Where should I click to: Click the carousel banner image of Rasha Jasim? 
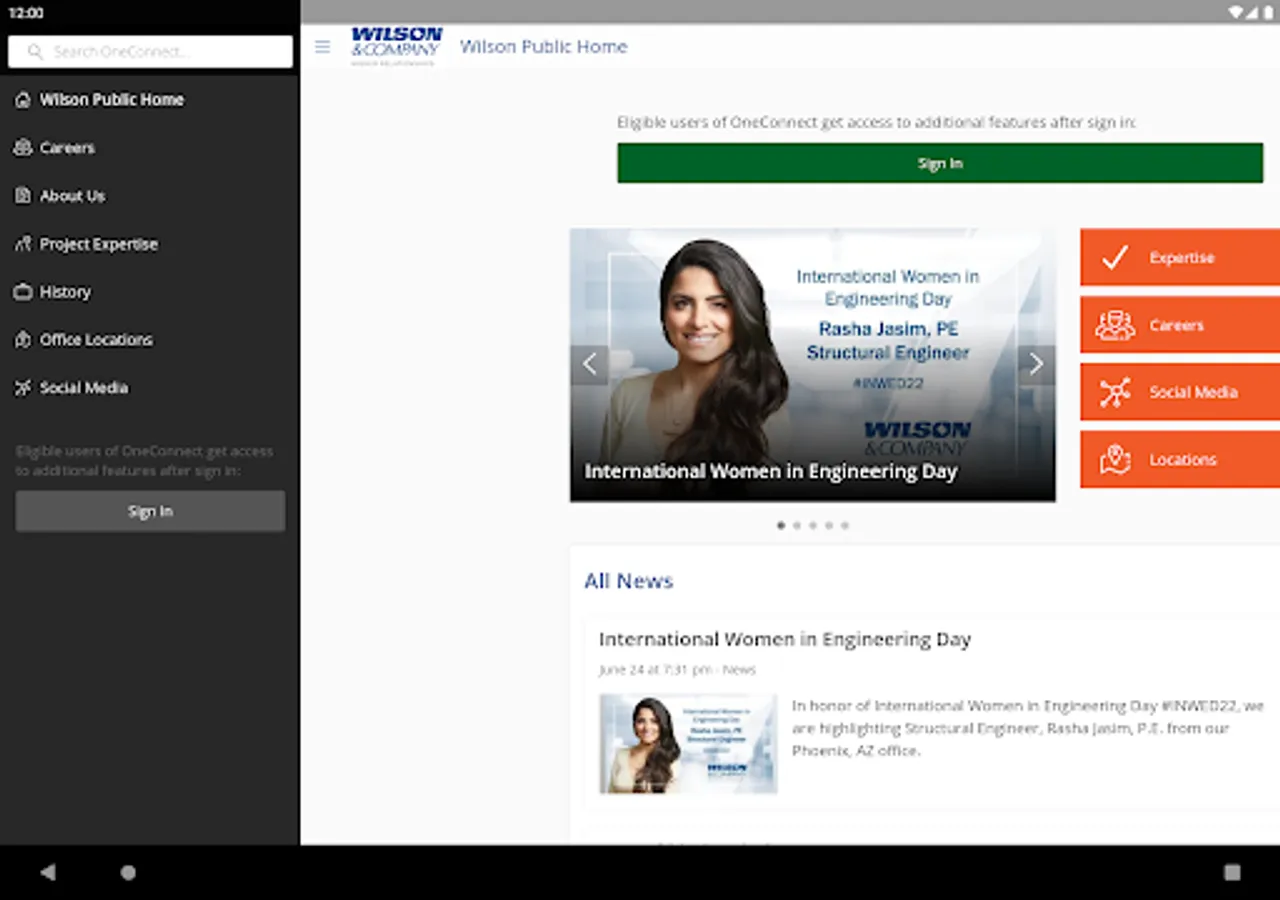[812, 365]
